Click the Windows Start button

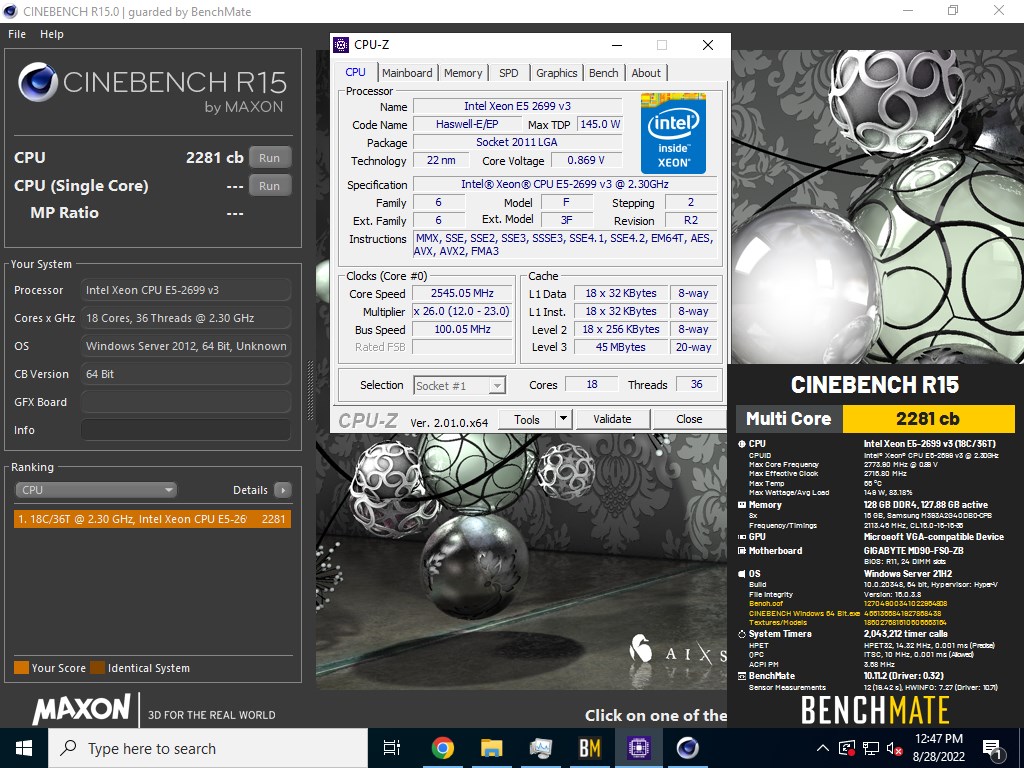24,748
